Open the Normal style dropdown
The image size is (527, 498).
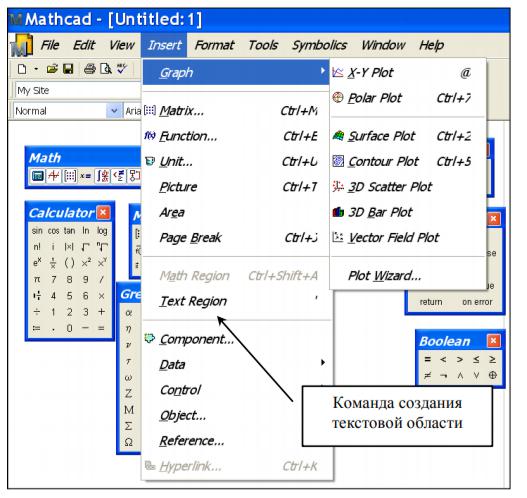[114, 111]
